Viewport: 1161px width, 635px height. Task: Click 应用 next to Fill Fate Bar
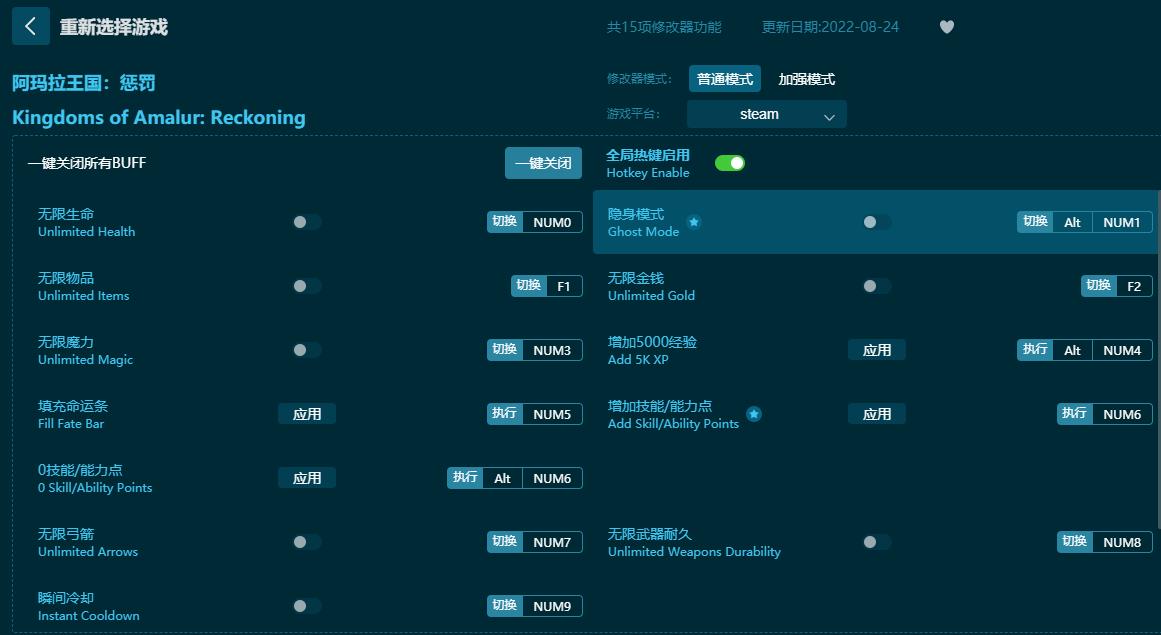coord(307,413)
